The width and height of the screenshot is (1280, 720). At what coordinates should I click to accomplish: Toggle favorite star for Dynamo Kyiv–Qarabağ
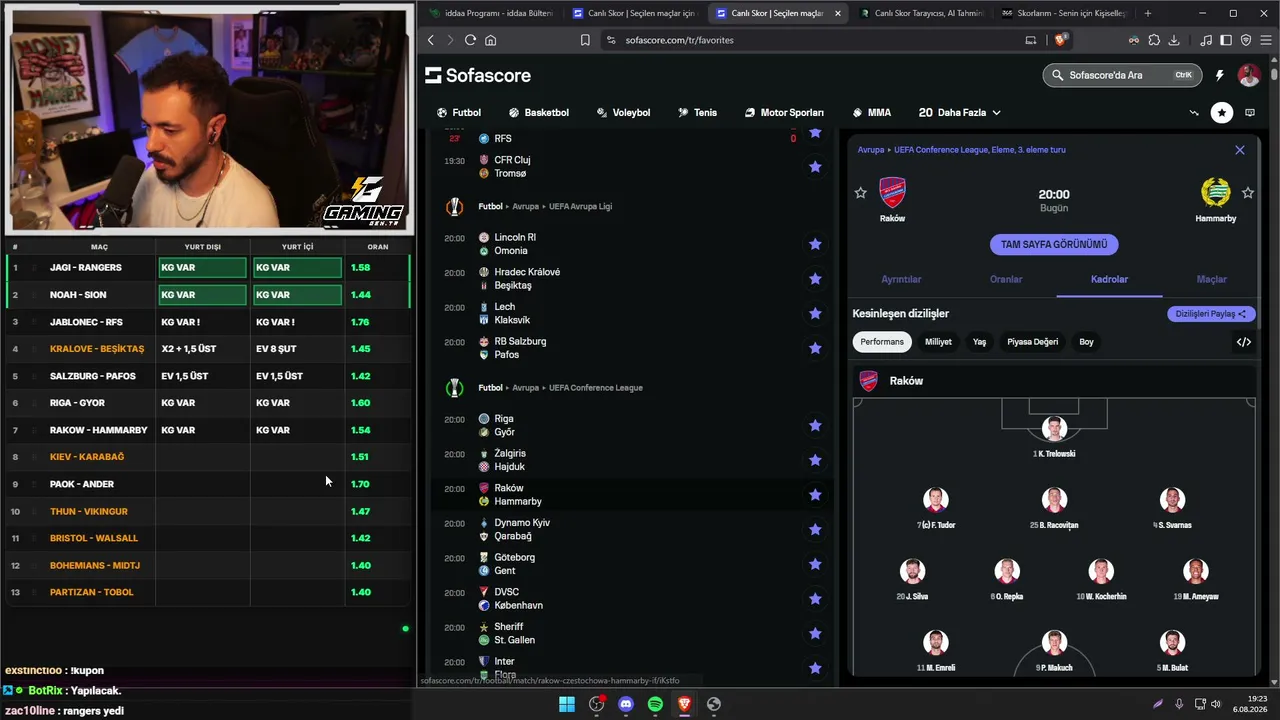(x=815, y=529)
